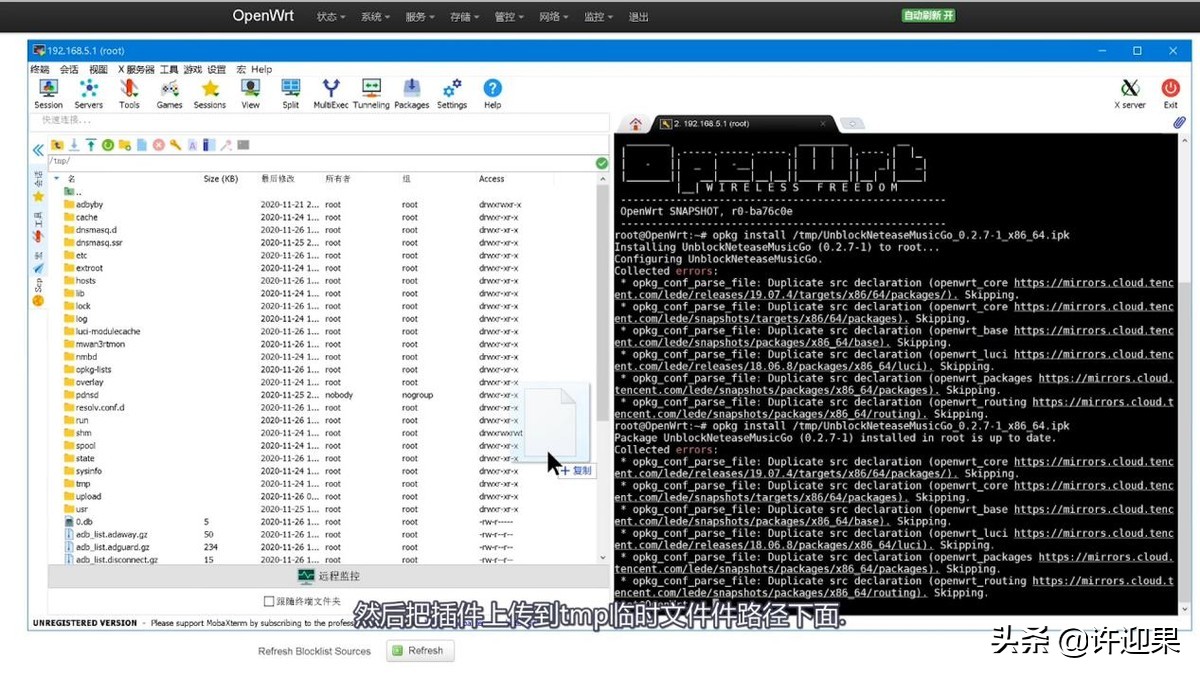
Task: Start the X server icon
Action: (1130, 92)
